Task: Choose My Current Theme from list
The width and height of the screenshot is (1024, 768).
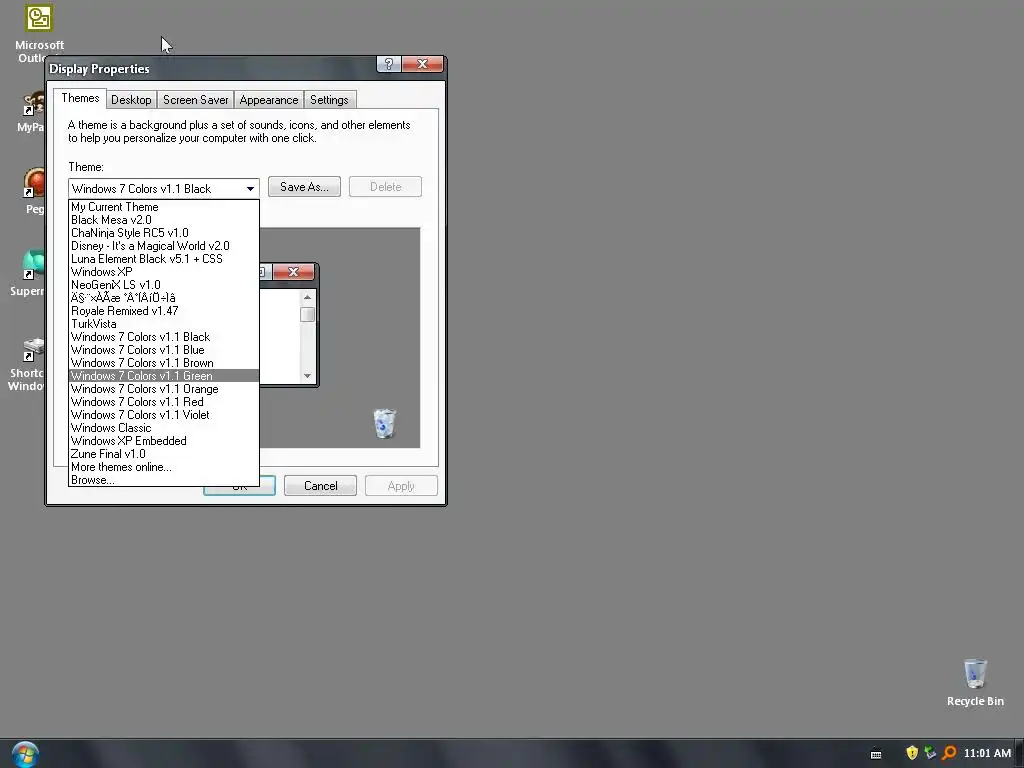Action: 164,207
